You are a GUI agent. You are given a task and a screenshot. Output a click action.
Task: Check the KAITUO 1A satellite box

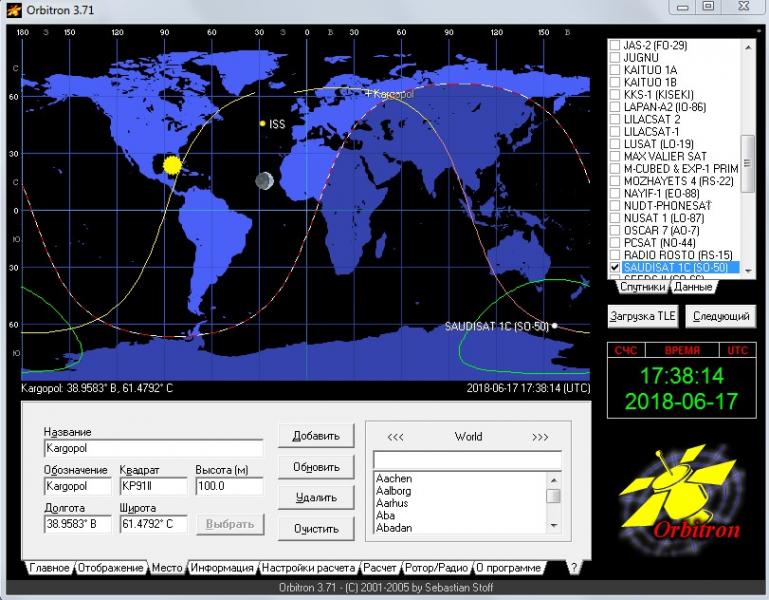click(x=615, y=72)
